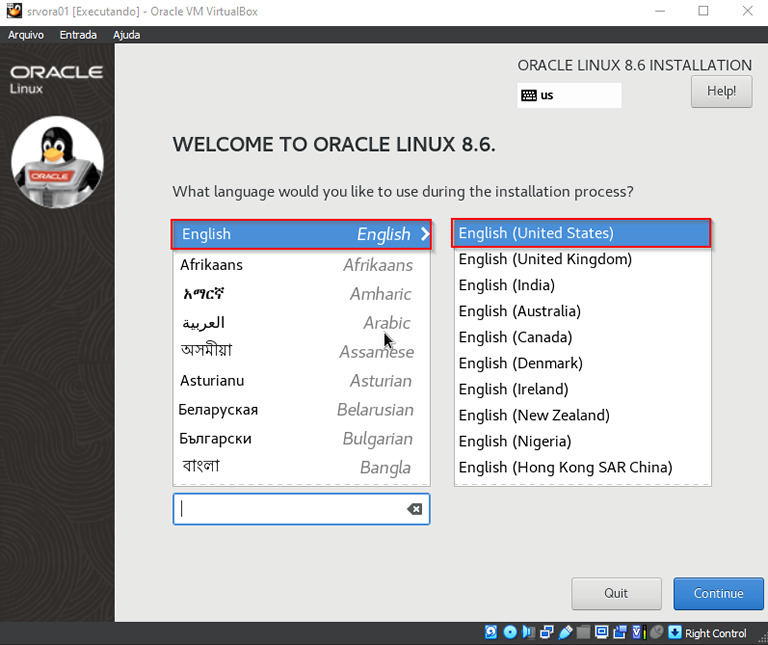Click the audio status icon in VirtualBox bar
768x645 pixels.
point(528,632)
